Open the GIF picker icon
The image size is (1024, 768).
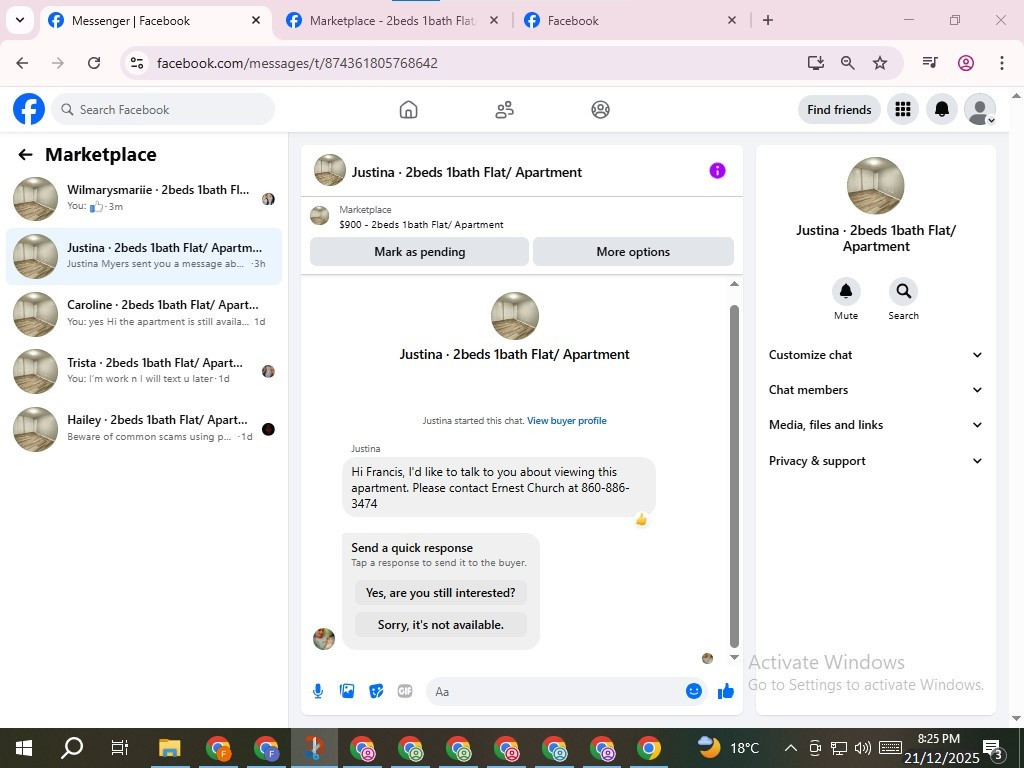[405, 691]
